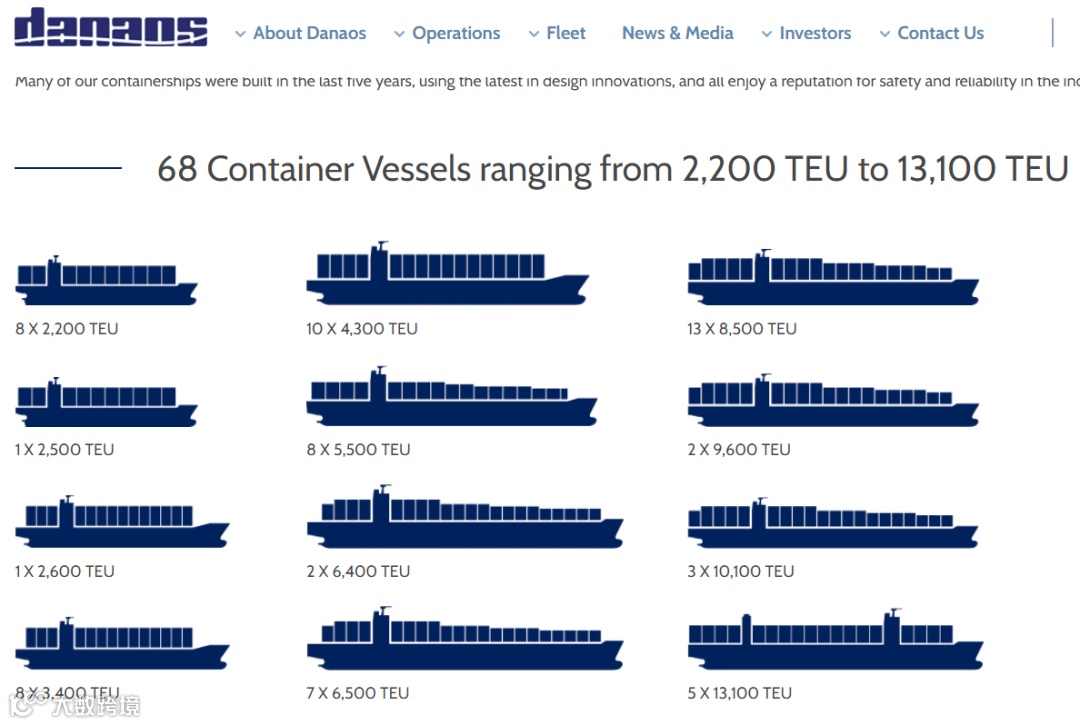Screen dimensions: 1080x725
Task: Click the 7 X 6,500 TEU ship icon
Action: [464, 640]
